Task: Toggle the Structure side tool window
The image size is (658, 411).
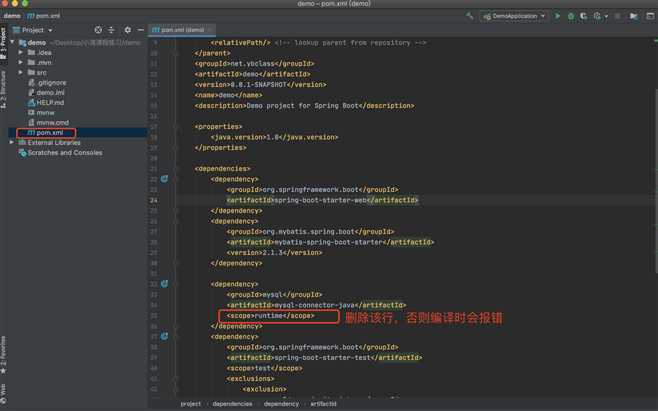Action: [3, 89]
